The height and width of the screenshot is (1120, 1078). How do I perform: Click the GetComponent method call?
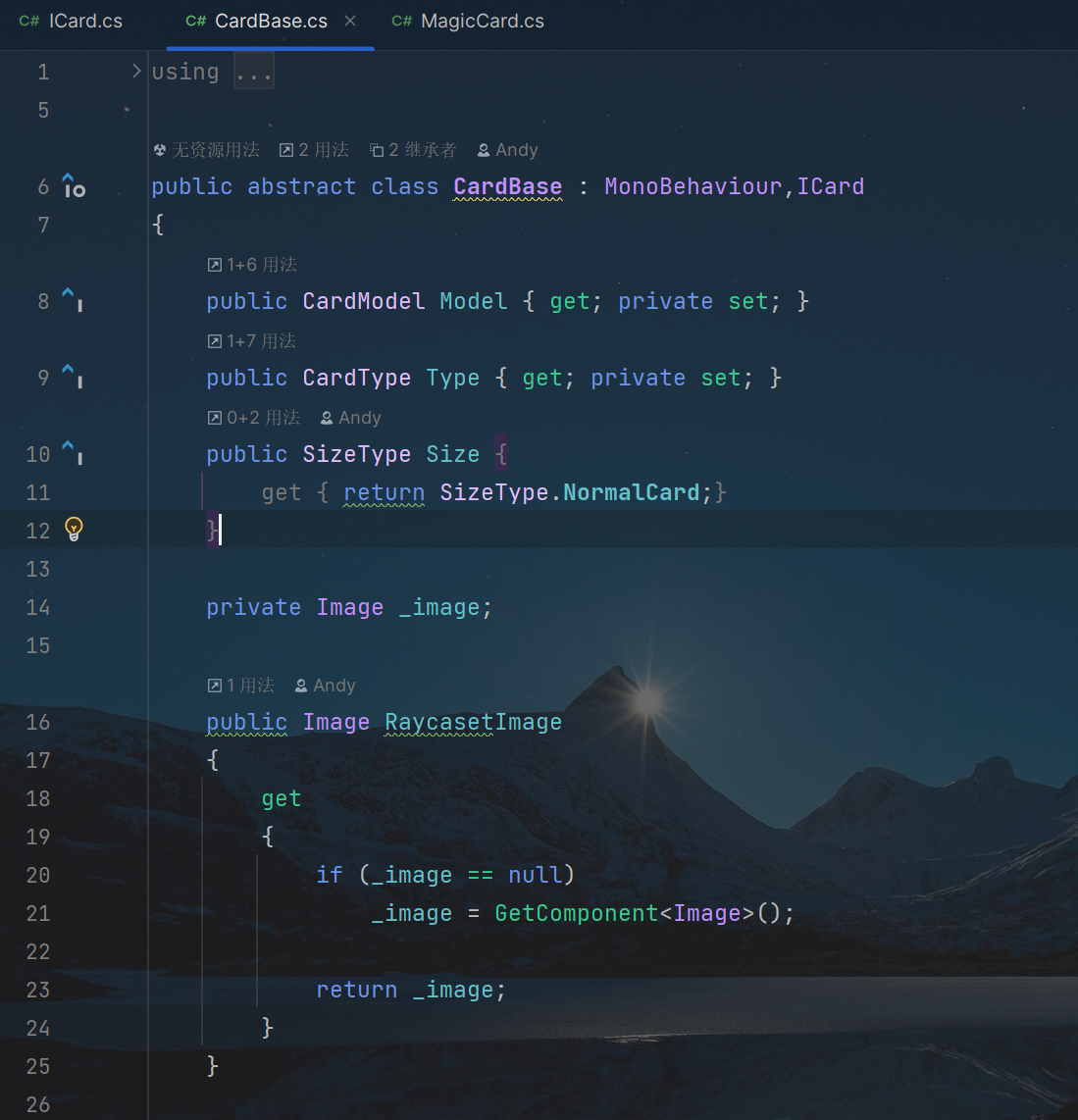576,913
